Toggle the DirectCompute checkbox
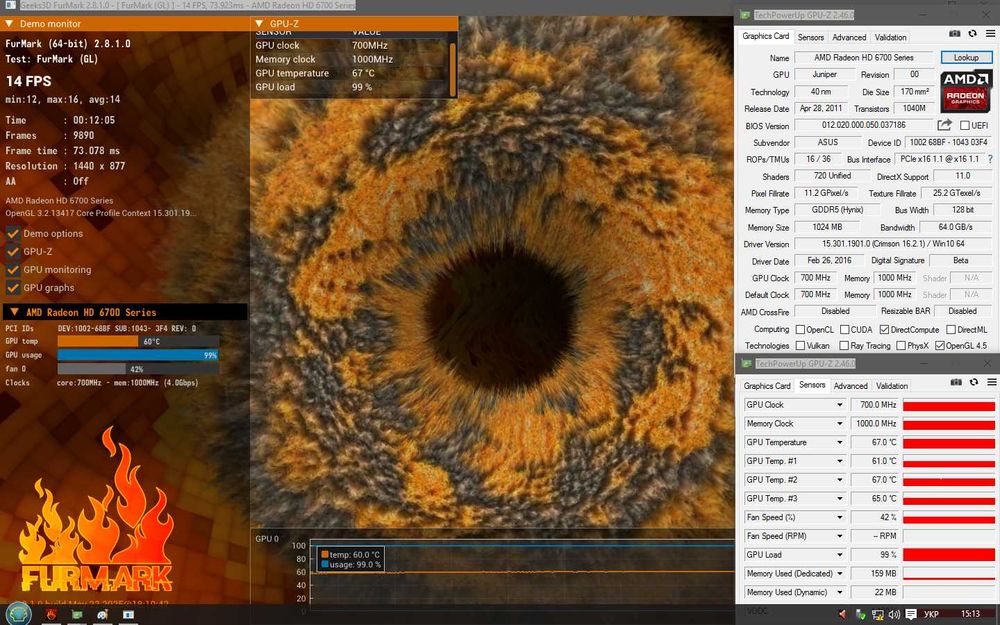The width and height of the screenshot is (1000, 625). 884,330
